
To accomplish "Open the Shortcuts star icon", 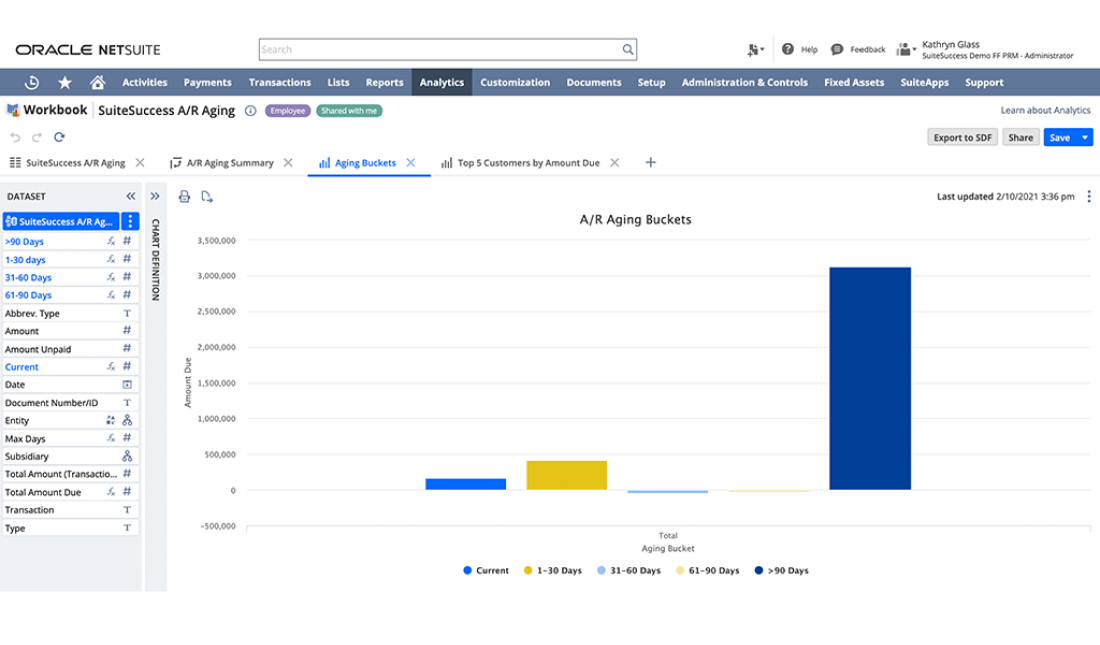I will (x=65, y=82).
